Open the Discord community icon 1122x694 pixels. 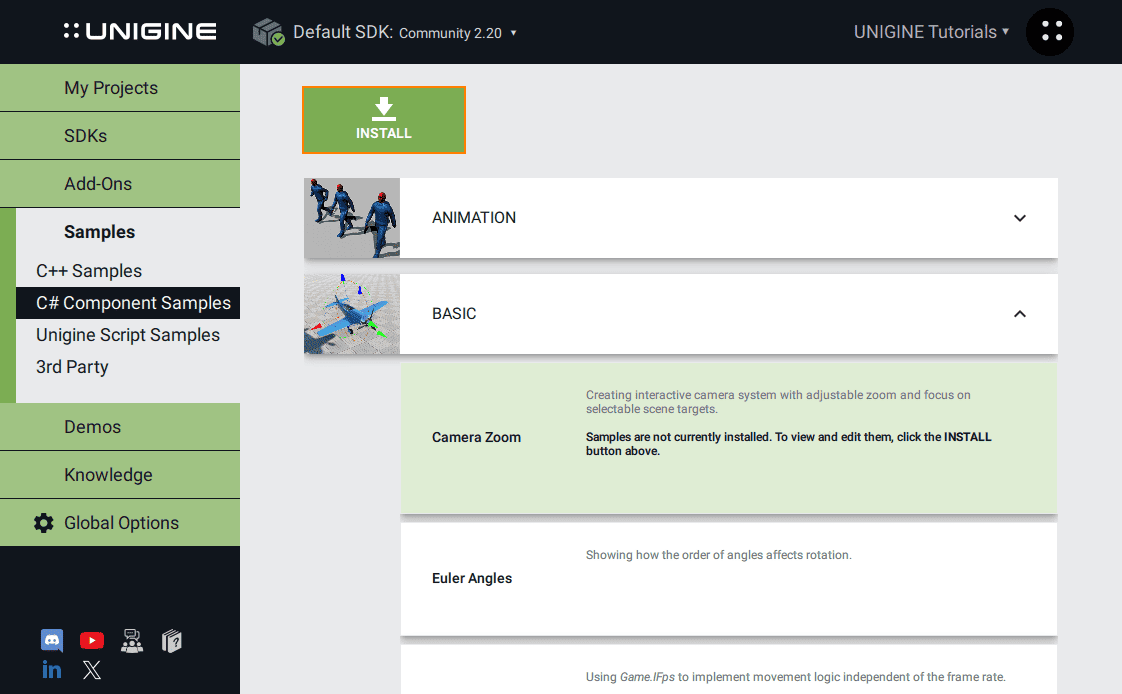(x=52, y=640)
